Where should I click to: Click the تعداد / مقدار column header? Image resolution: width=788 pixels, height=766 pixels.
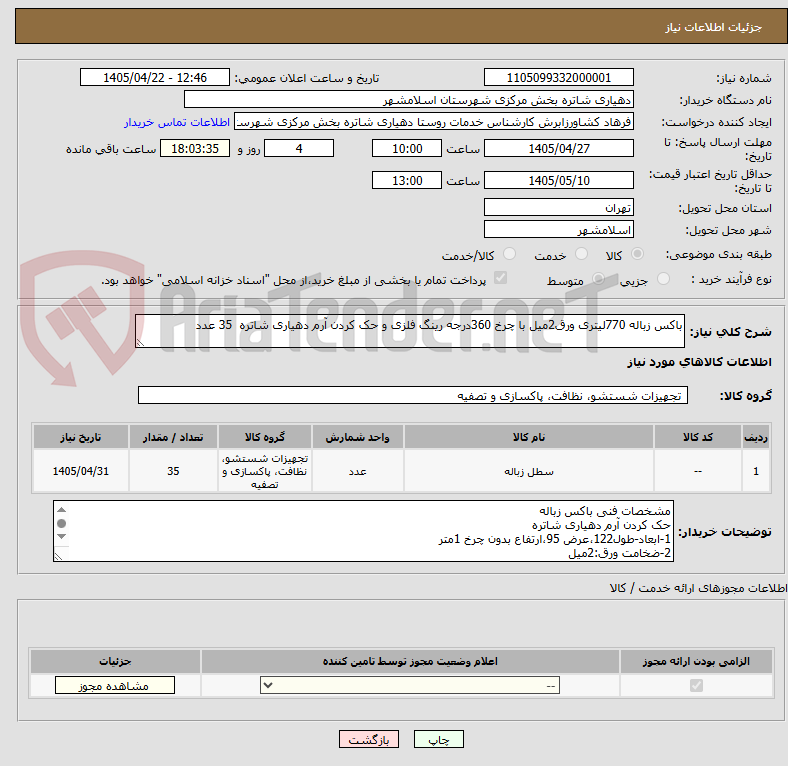pyautogui.click(x=173, y=437)
